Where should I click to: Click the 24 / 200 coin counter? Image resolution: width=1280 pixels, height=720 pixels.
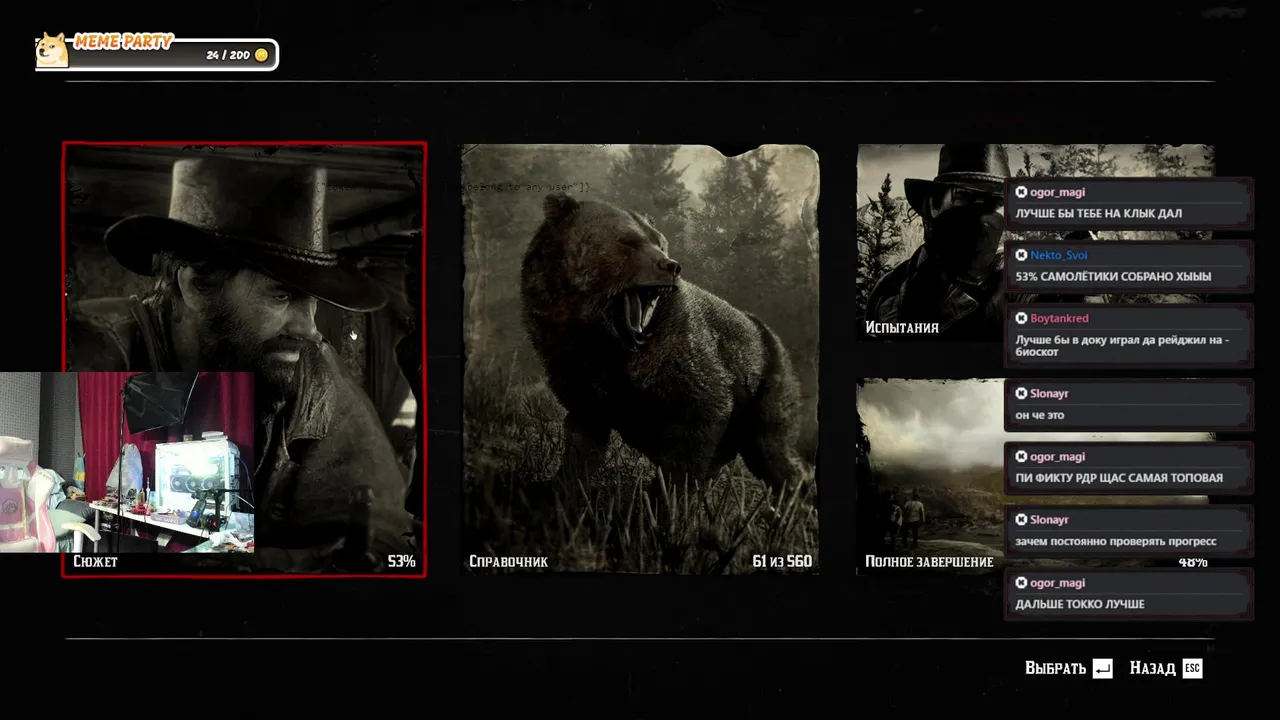(x=228, y=55)
